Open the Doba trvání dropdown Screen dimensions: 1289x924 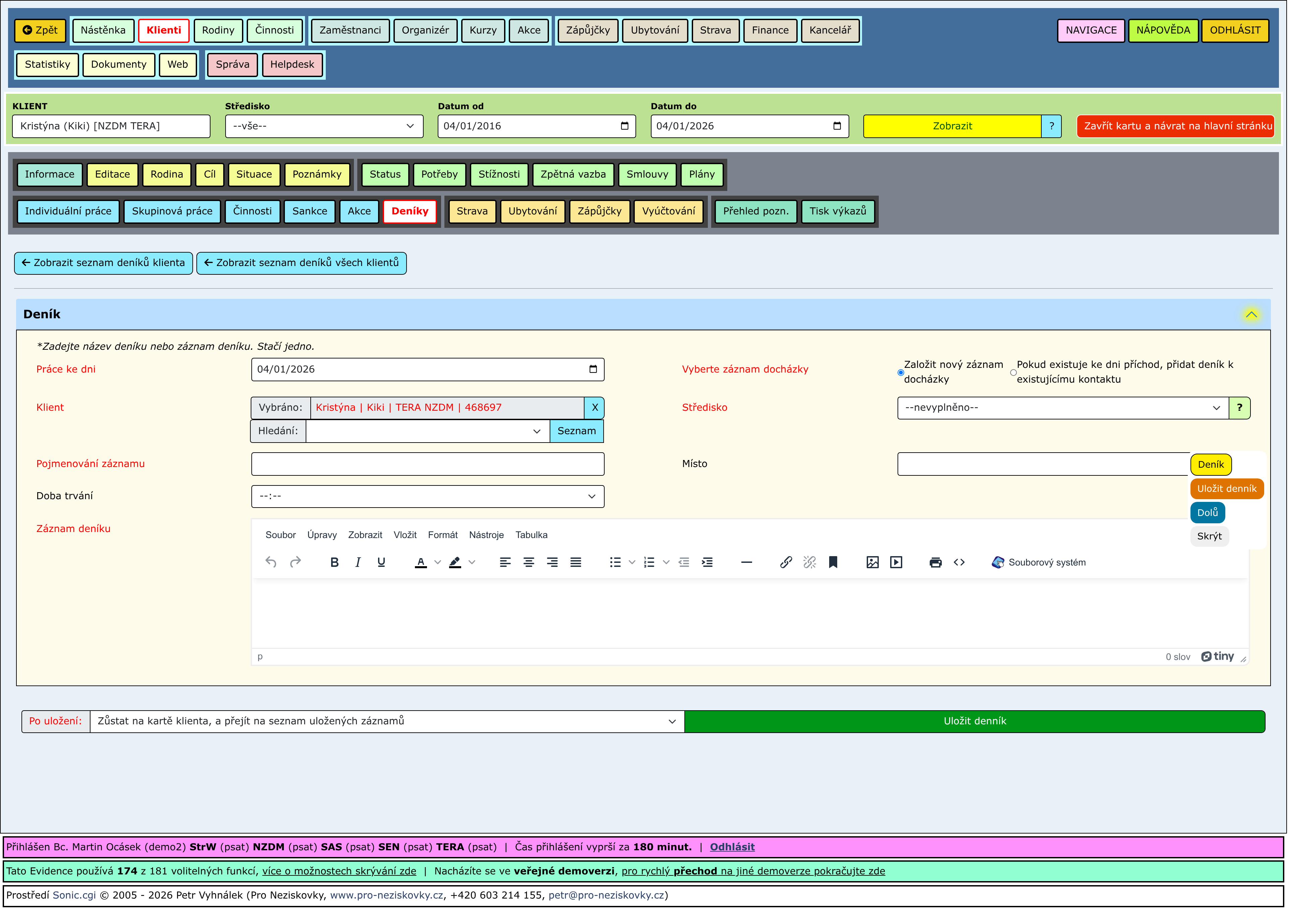427,496
